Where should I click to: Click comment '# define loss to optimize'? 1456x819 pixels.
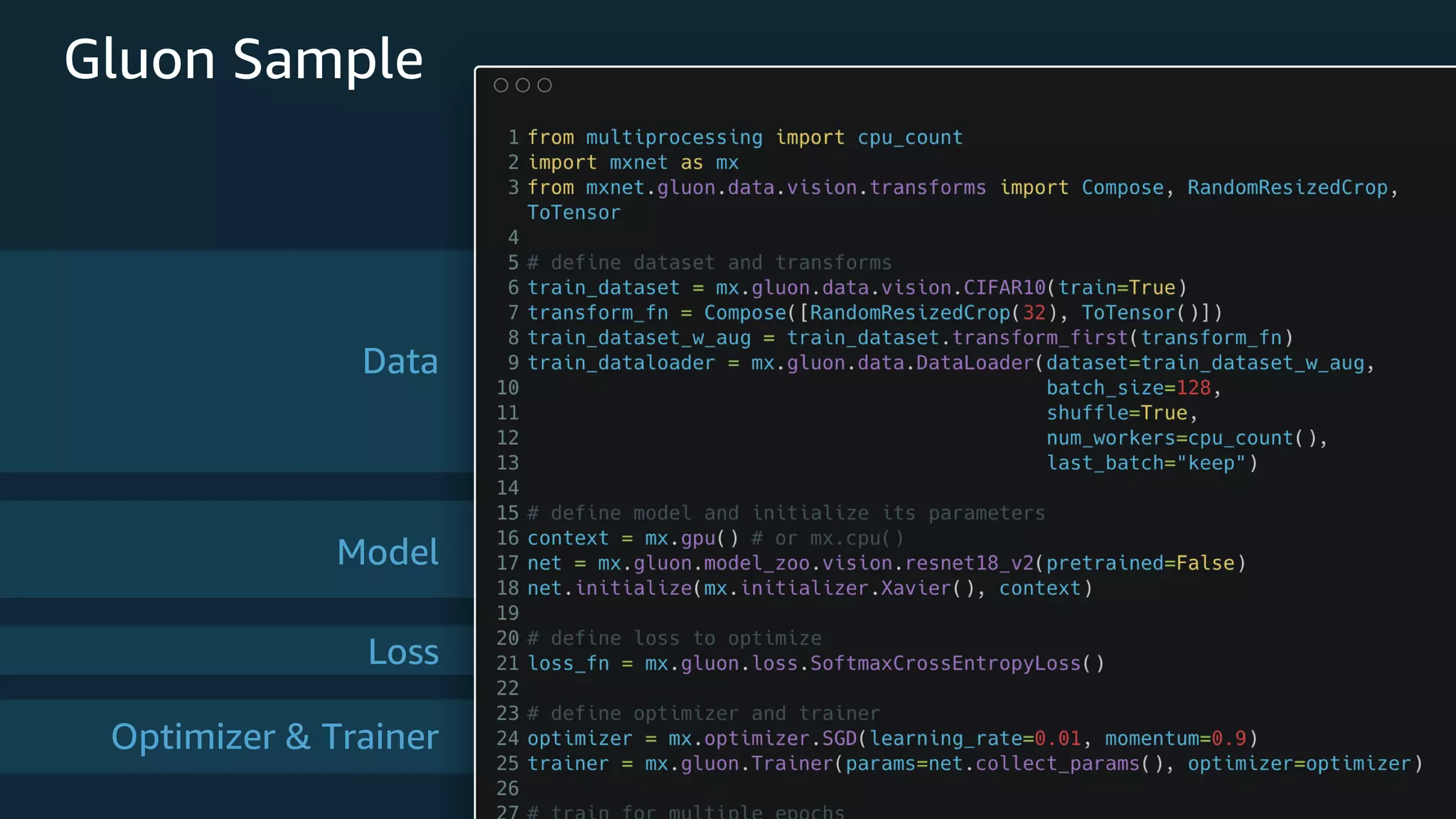(675, 638)
